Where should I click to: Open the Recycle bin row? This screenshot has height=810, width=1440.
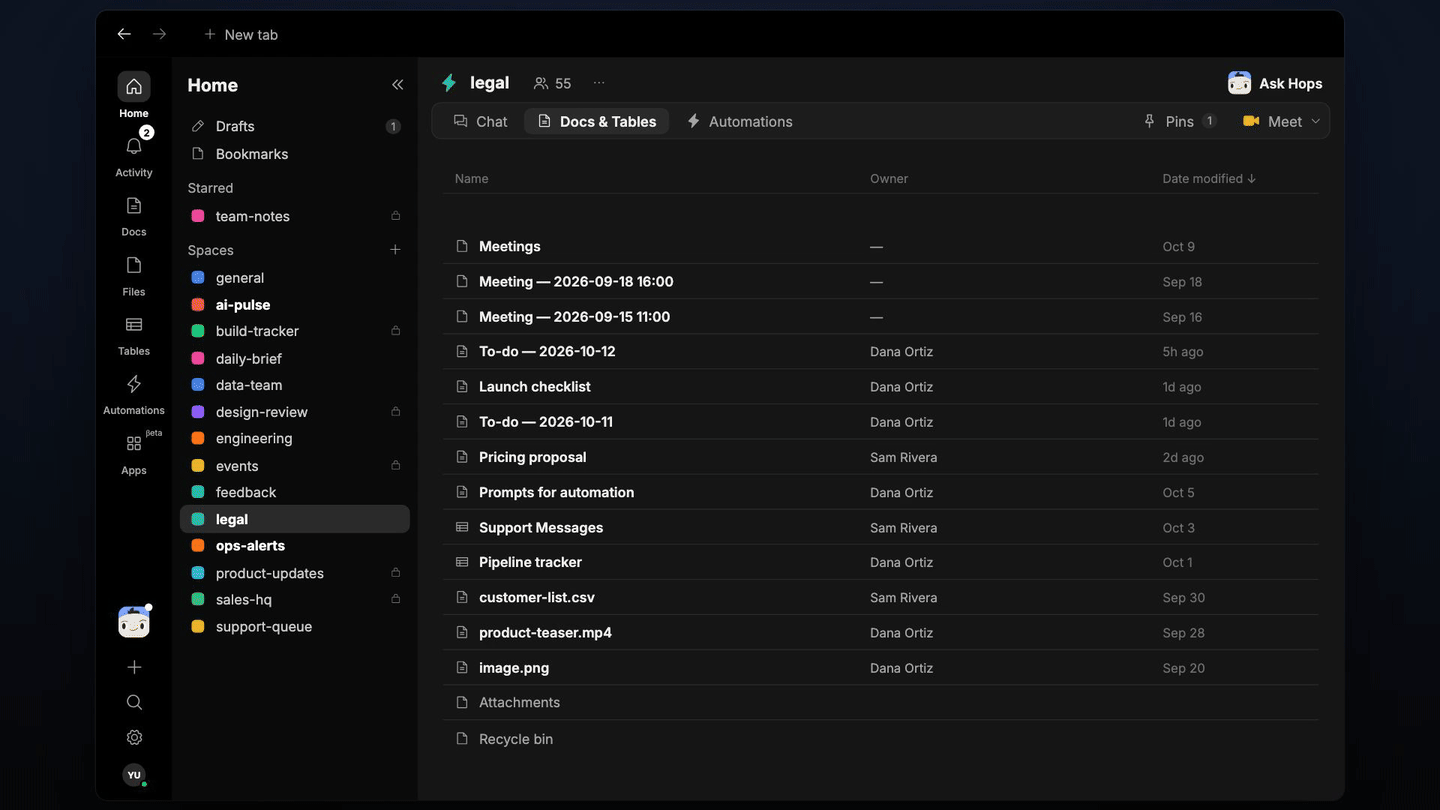click(x=881, y=739)
